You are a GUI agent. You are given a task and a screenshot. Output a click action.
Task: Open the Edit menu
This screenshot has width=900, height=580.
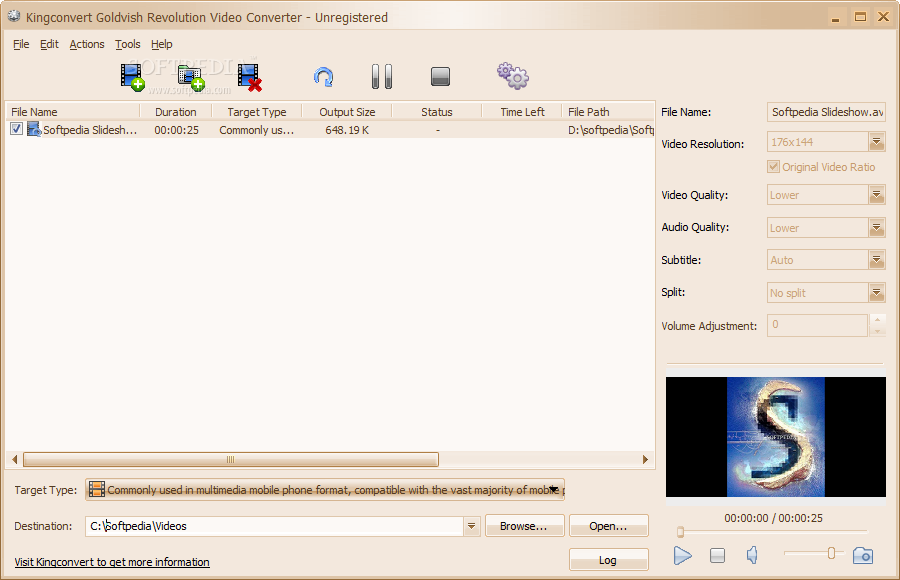(49, 44)
